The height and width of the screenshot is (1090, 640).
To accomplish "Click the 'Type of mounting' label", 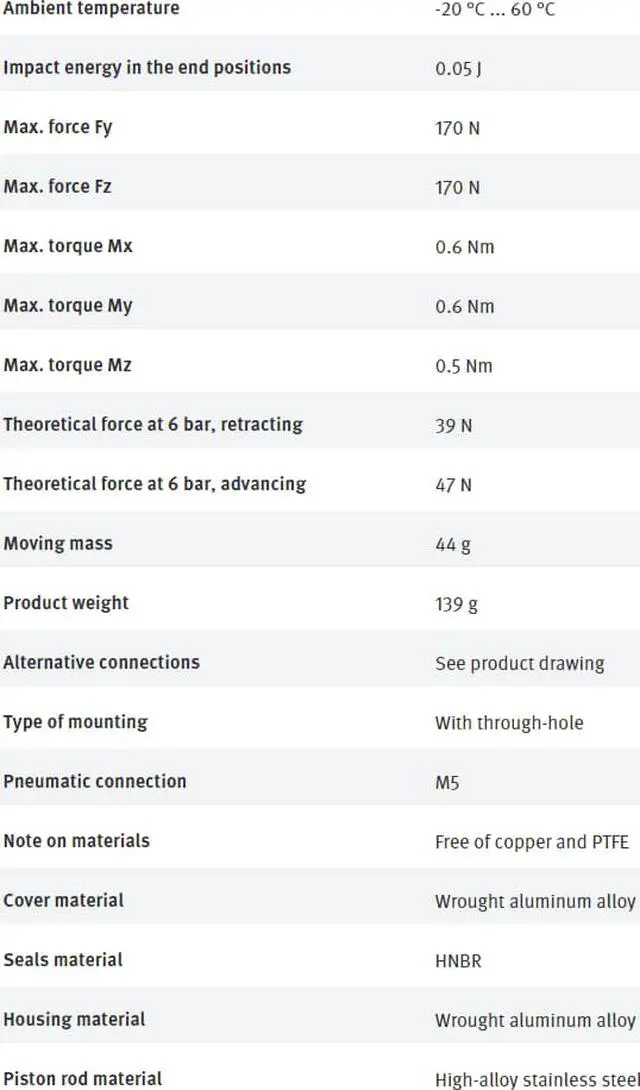I will tap(75, 722).
